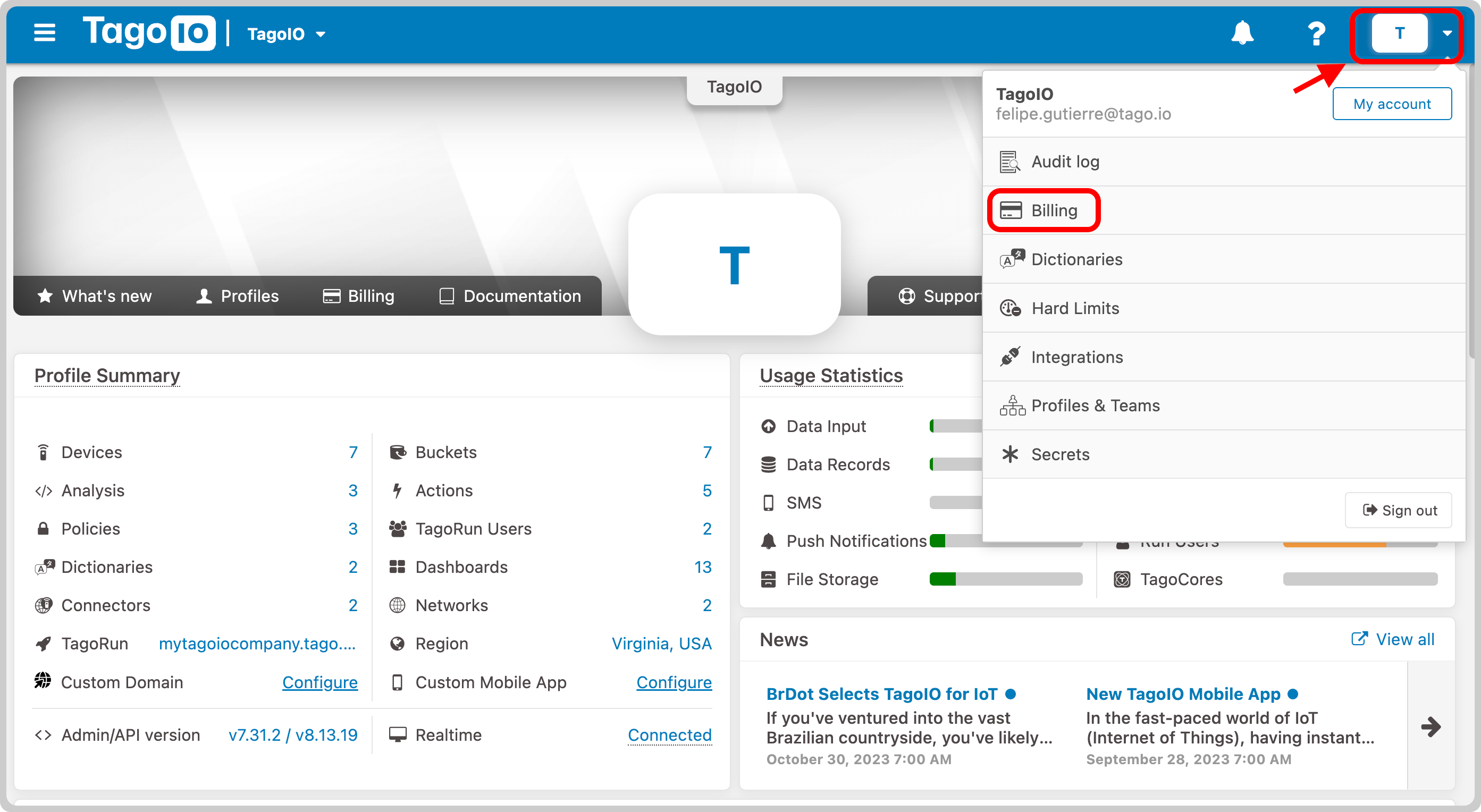Open the TagoIO profile selector dropdown
1481x812 pixels.
287,34
